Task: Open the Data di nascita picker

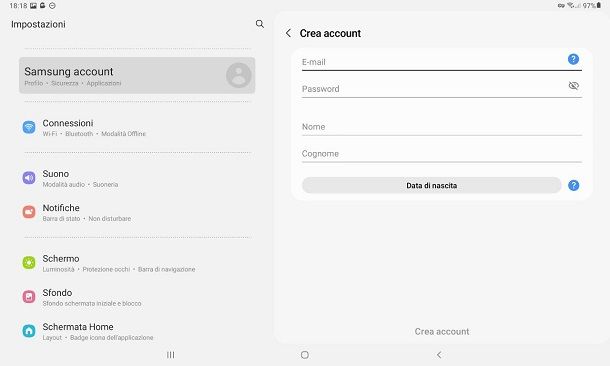Action: coord(431,186)
